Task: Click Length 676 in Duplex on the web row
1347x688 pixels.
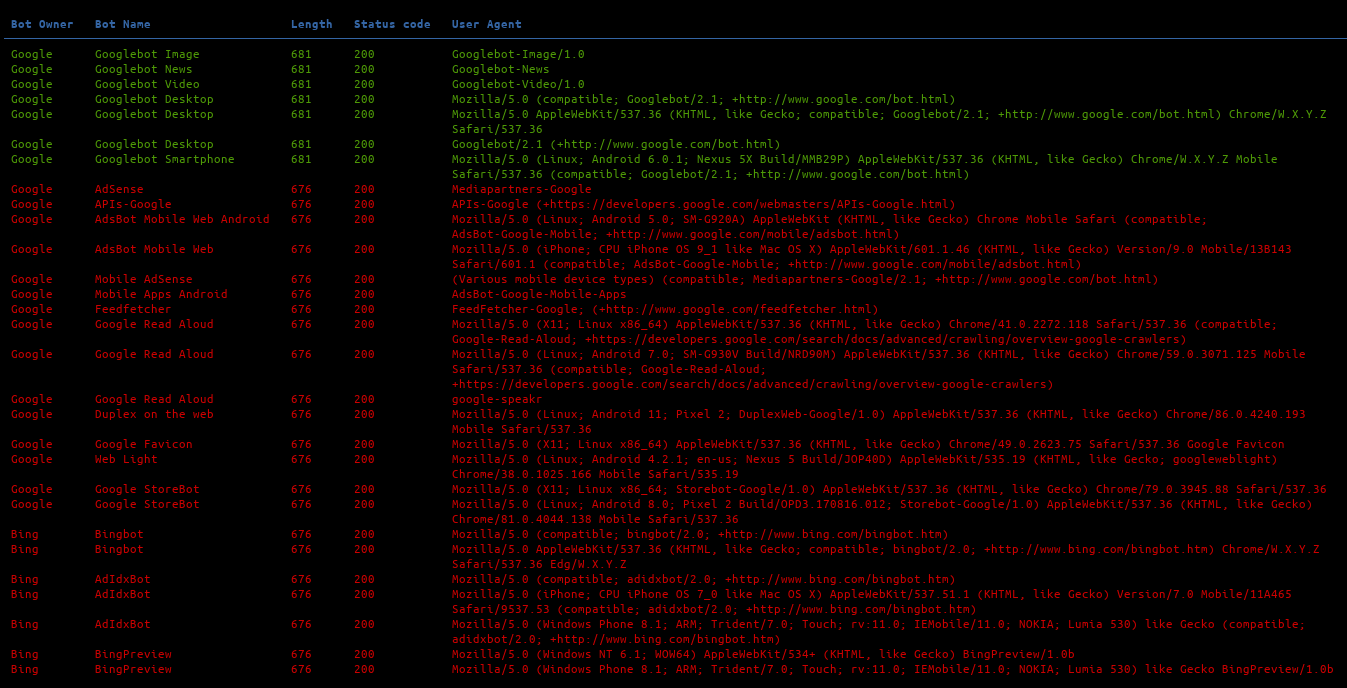Action: (301, 414)
